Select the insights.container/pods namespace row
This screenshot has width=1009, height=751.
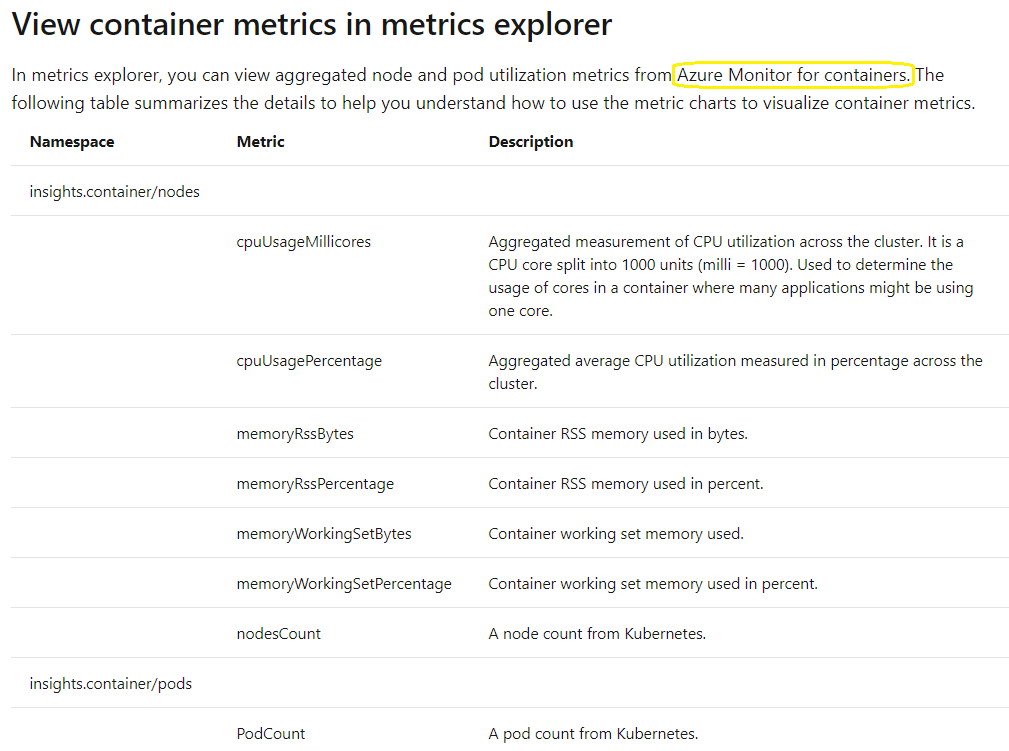pos(111,683)
